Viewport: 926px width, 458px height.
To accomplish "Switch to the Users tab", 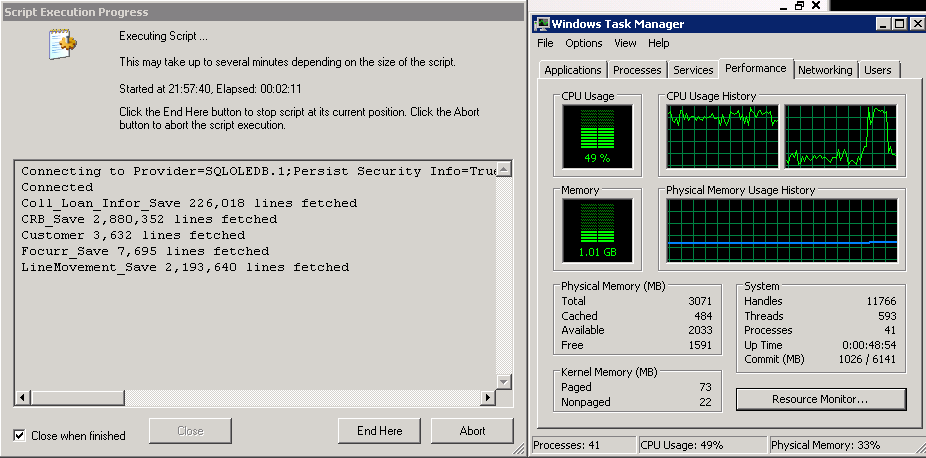I will click(x=878, y=70).
